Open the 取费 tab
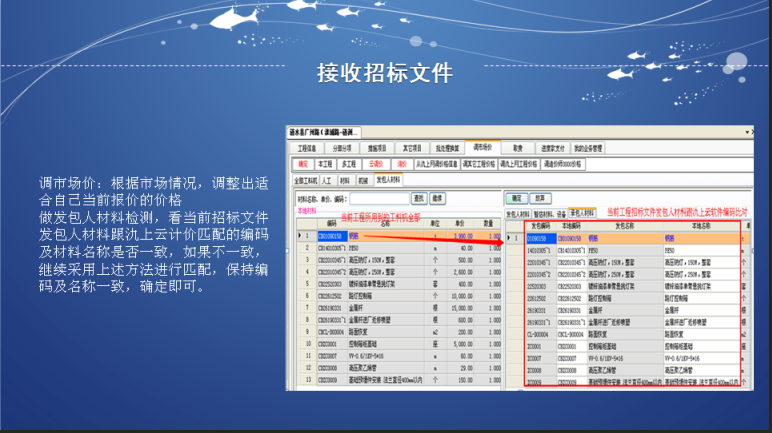 (x=517, y=148)
